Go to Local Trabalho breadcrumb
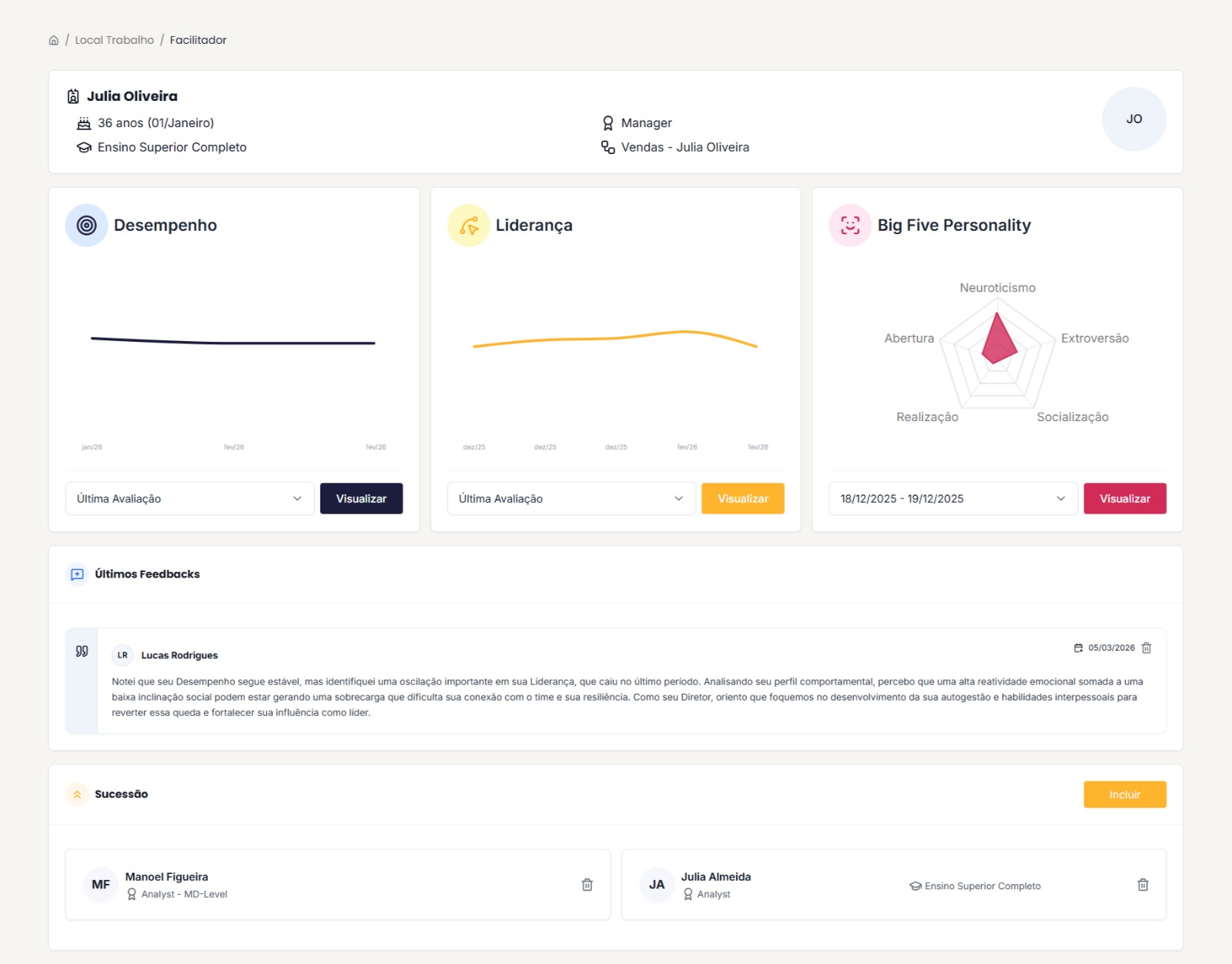The image size is (1232, 964). click(114, 40)
